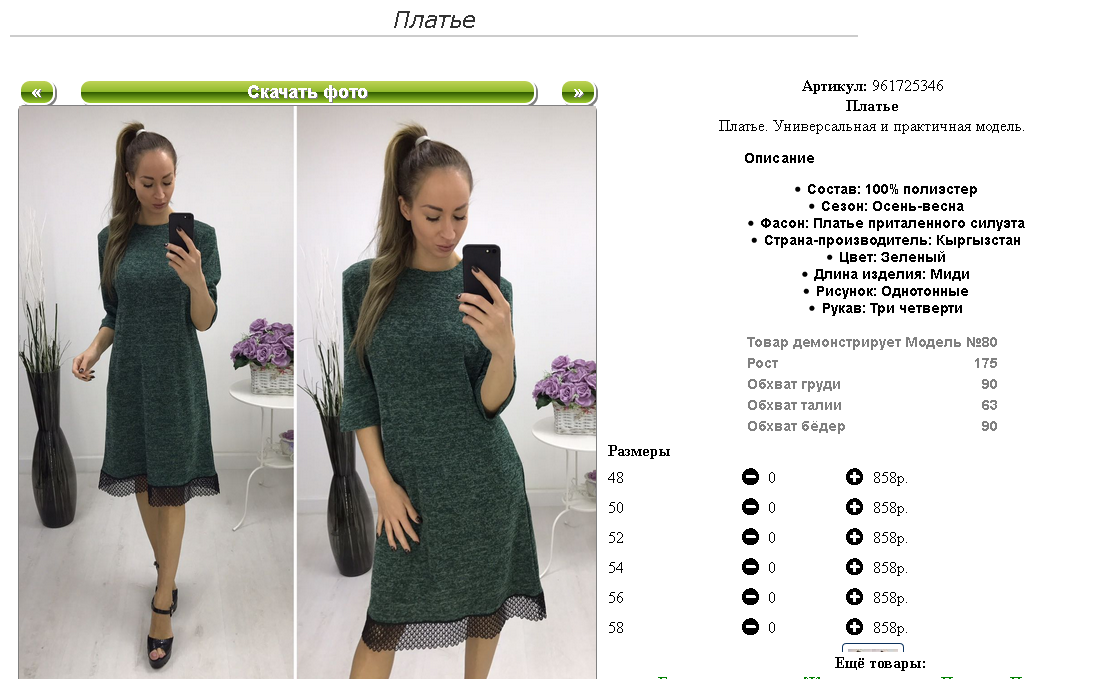
Task: Click the article number 961725346
Action: [907, 86]
